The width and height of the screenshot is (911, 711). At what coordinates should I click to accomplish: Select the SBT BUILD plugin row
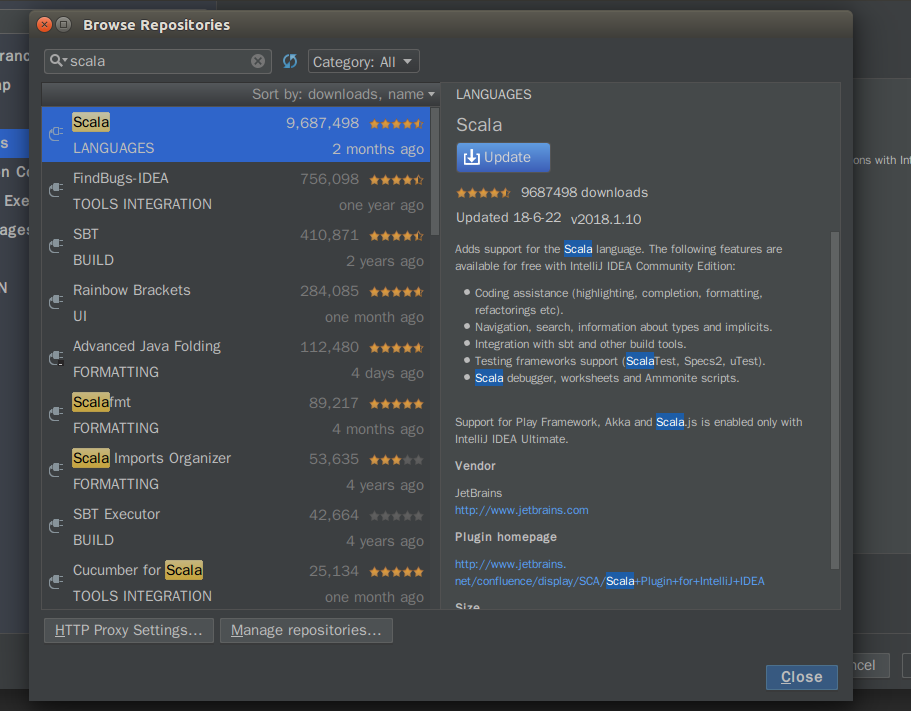[236, 246]
